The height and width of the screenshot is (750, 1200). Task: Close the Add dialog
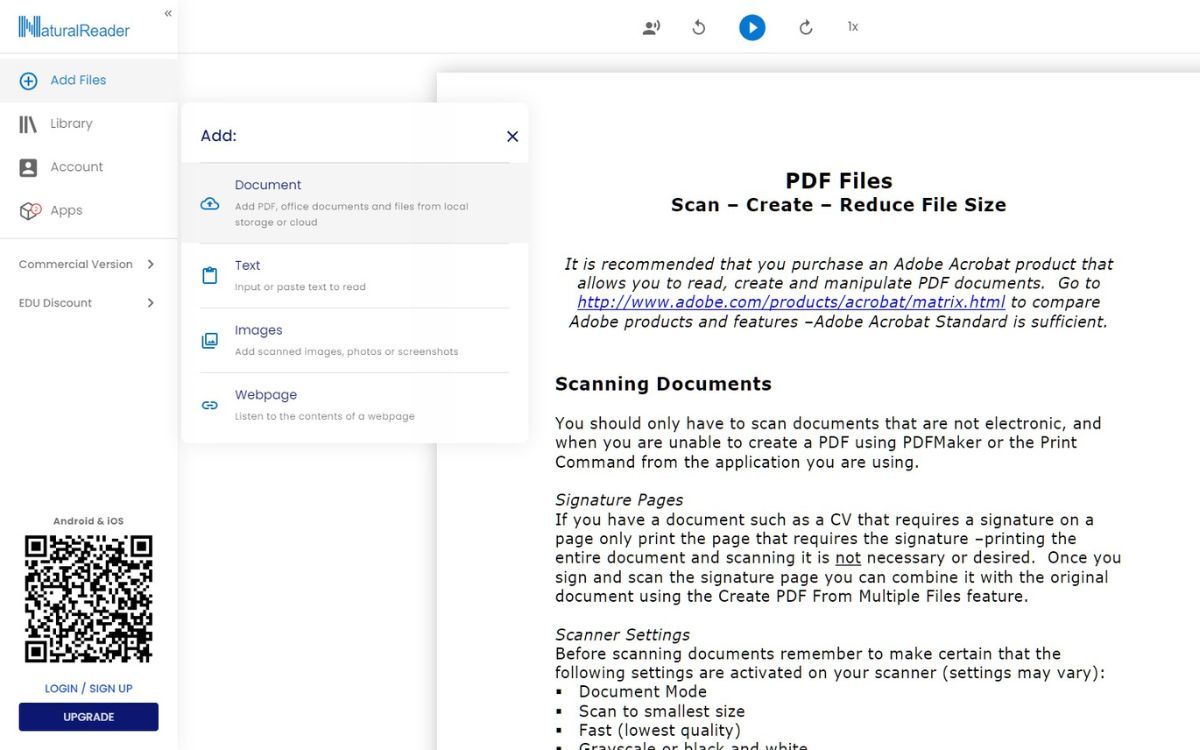coord(512,136)
